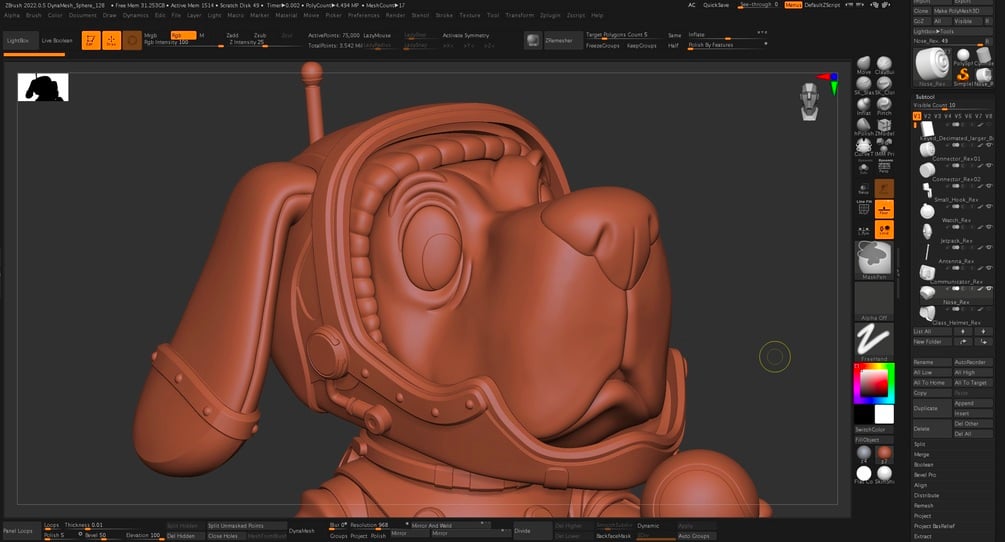Select the large Nose_Rex tool thumbnail
Screen dimensions: 1005x542
[x=933, y=66]
